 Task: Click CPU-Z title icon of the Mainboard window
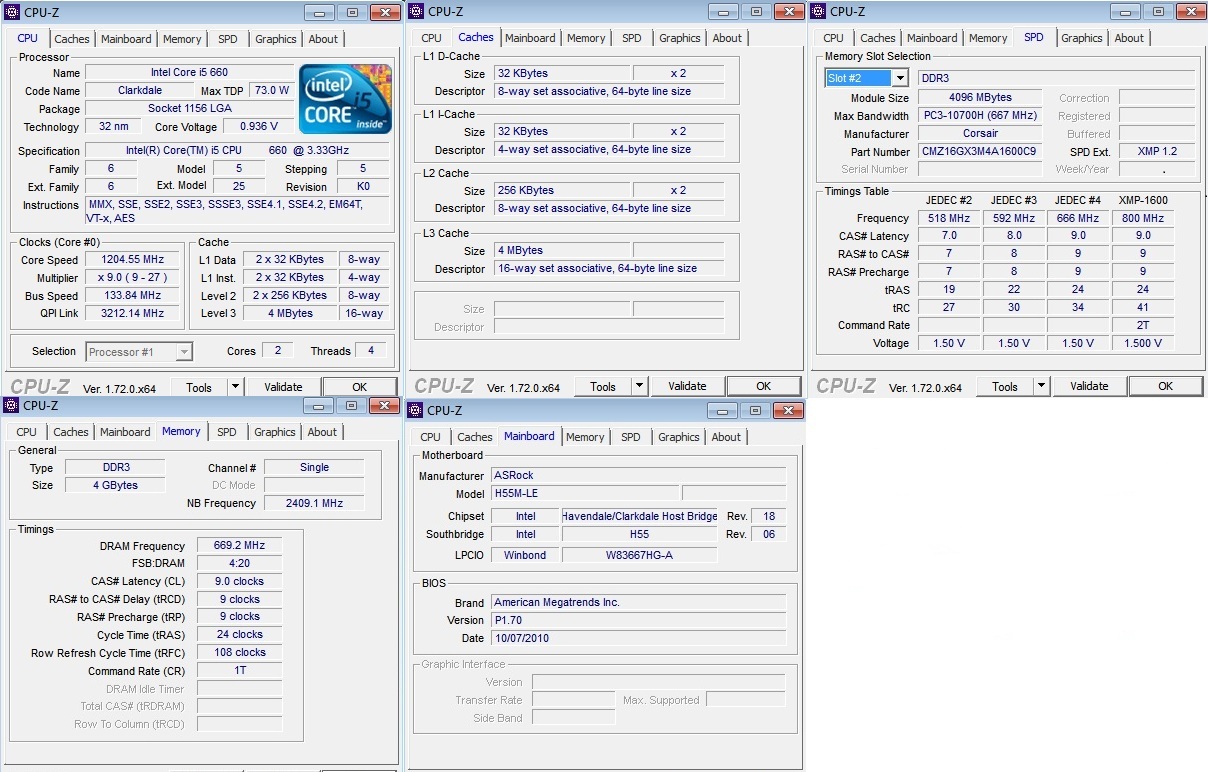pyautogui.click(x=415, y=410)
